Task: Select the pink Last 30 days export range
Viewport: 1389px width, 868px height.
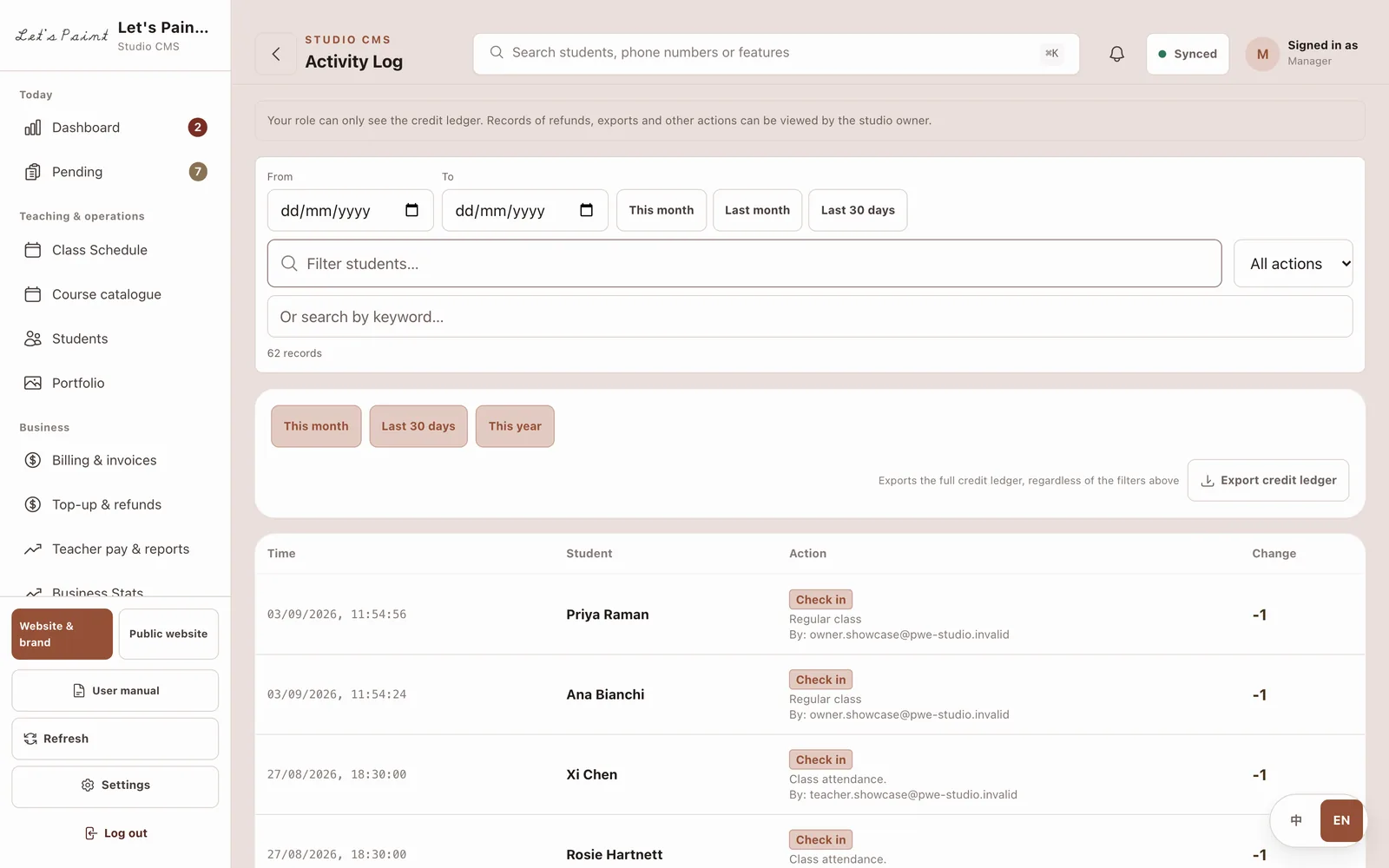Action: point(418,426)
